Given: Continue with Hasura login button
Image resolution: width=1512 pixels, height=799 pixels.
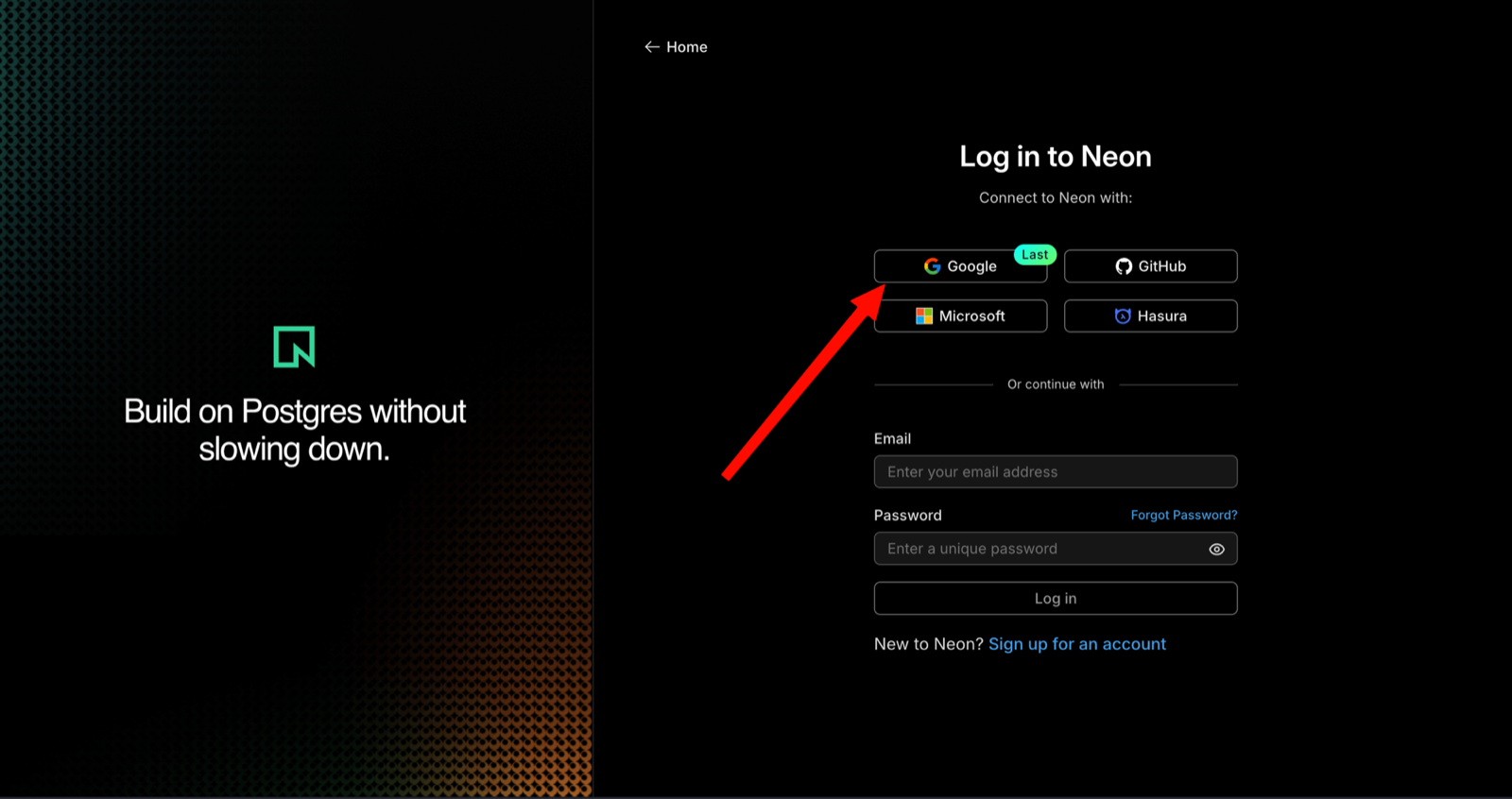Looking at the screenshot, I should coord(1150,316).
